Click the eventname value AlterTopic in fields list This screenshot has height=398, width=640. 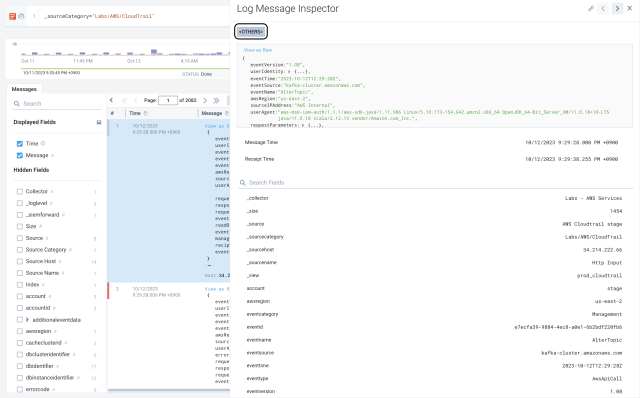point(607,340)
